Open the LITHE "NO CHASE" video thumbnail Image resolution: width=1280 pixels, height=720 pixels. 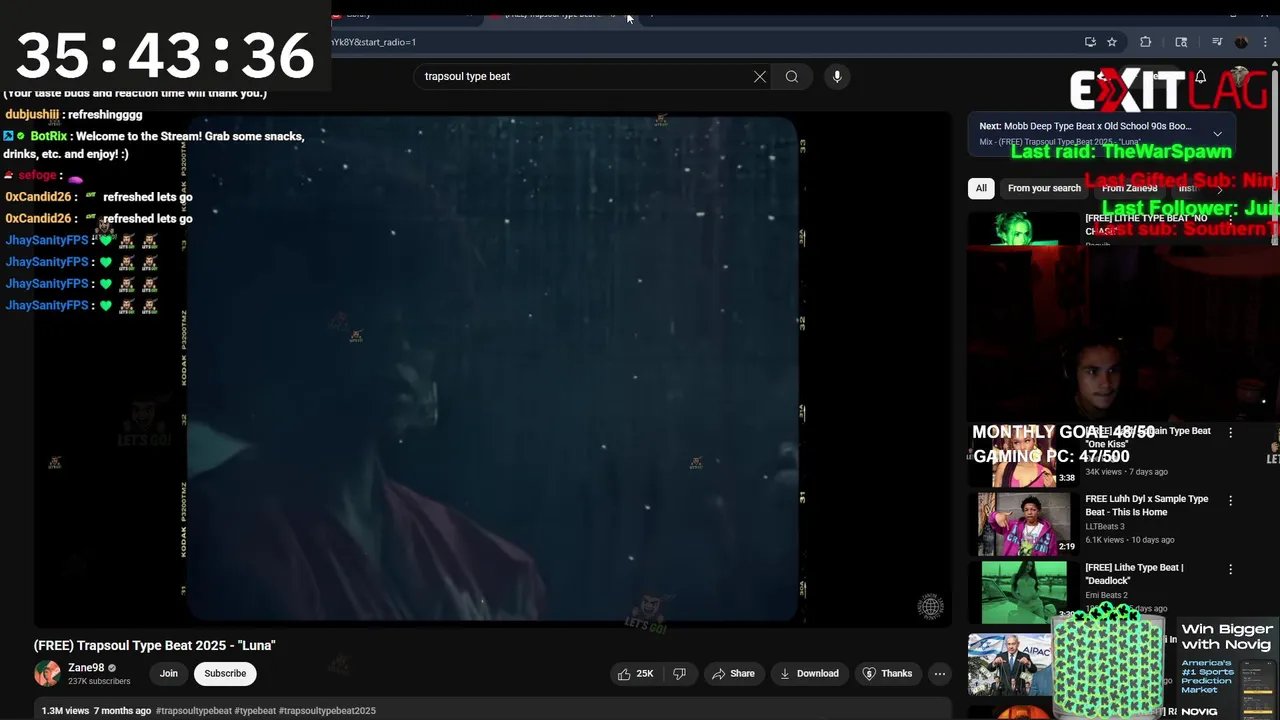tap(1024, 228)
